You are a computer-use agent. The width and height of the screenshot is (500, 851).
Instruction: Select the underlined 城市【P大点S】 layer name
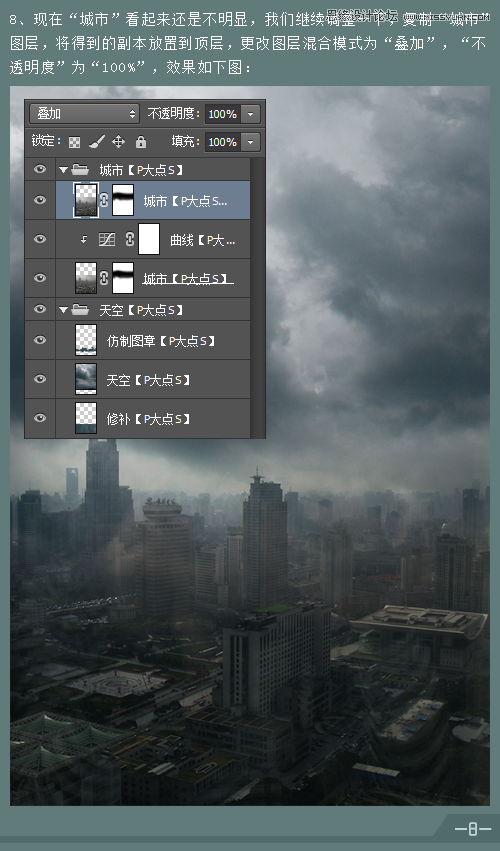point(187,278)
